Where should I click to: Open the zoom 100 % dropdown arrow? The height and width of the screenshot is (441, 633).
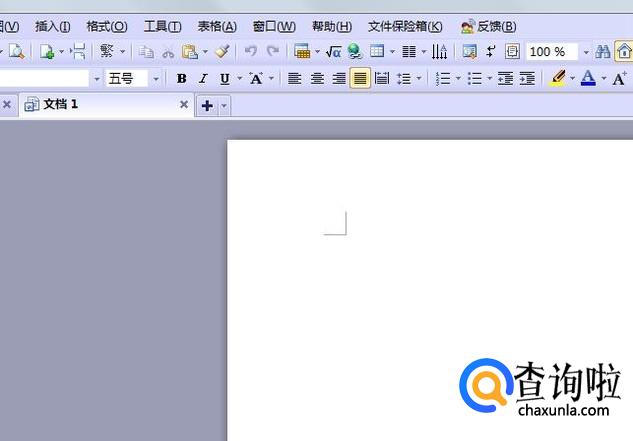[x=586, y=52]
